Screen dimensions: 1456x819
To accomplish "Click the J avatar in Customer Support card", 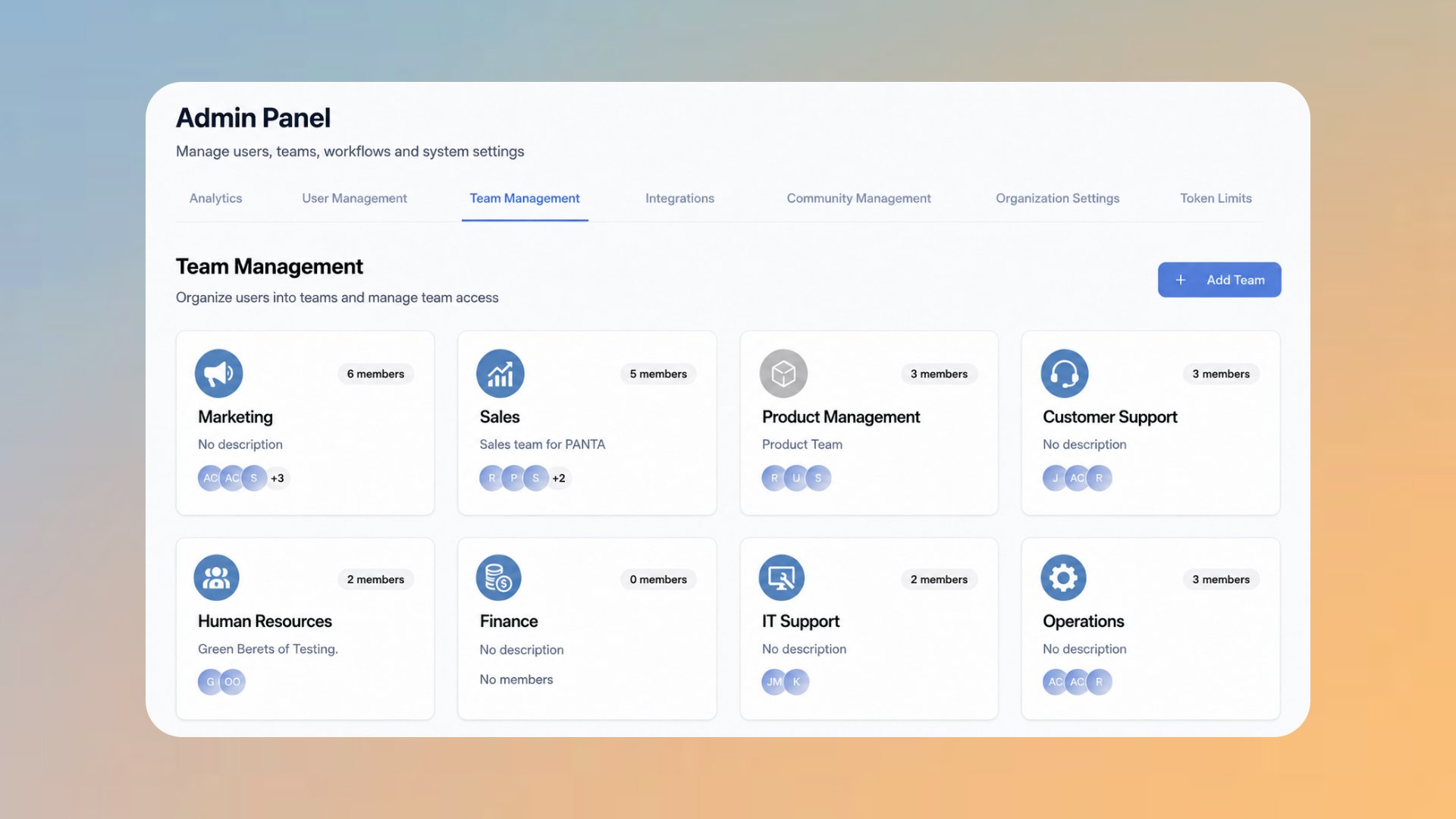I will click(x=1055, y=478).
